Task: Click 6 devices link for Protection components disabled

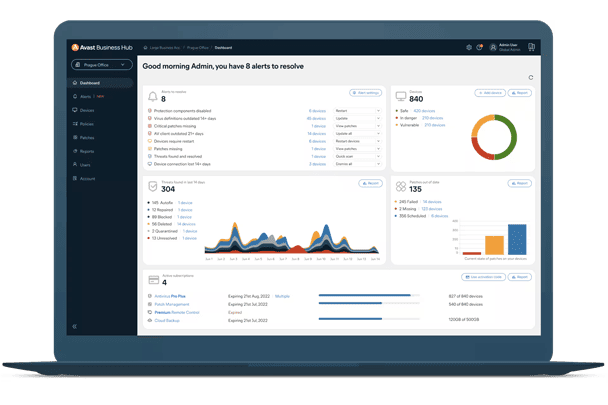Action: [318, 111]
